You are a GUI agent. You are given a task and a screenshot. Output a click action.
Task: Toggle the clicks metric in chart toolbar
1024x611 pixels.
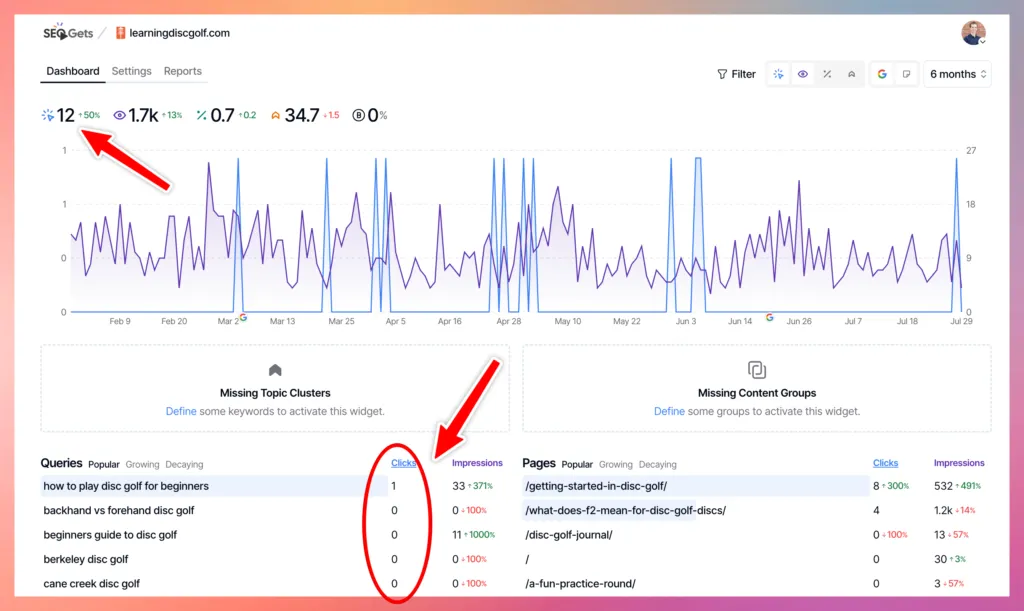(x=778, y=74)
